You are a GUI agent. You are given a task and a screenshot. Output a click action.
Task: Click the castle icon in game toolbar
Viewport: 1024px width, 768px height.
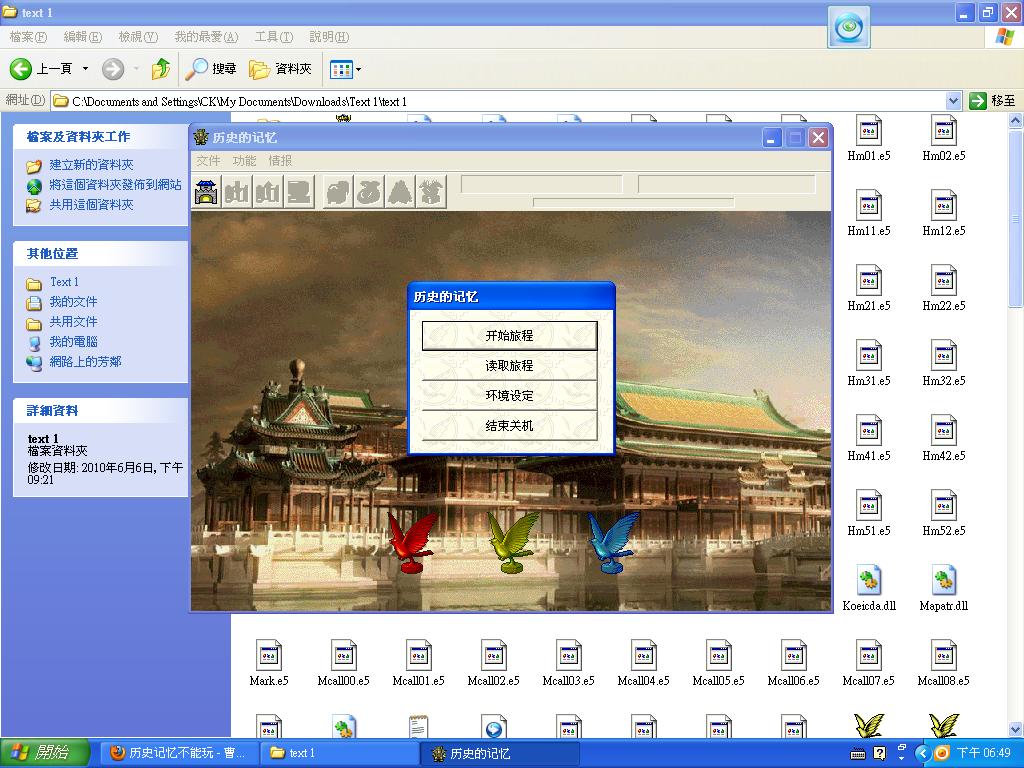207,190
